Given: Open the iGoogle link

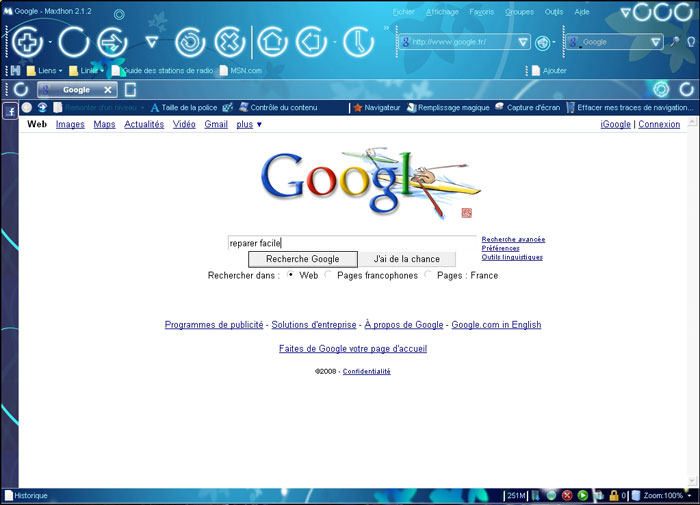Looking at the screenshot, I should coord(616,125).
